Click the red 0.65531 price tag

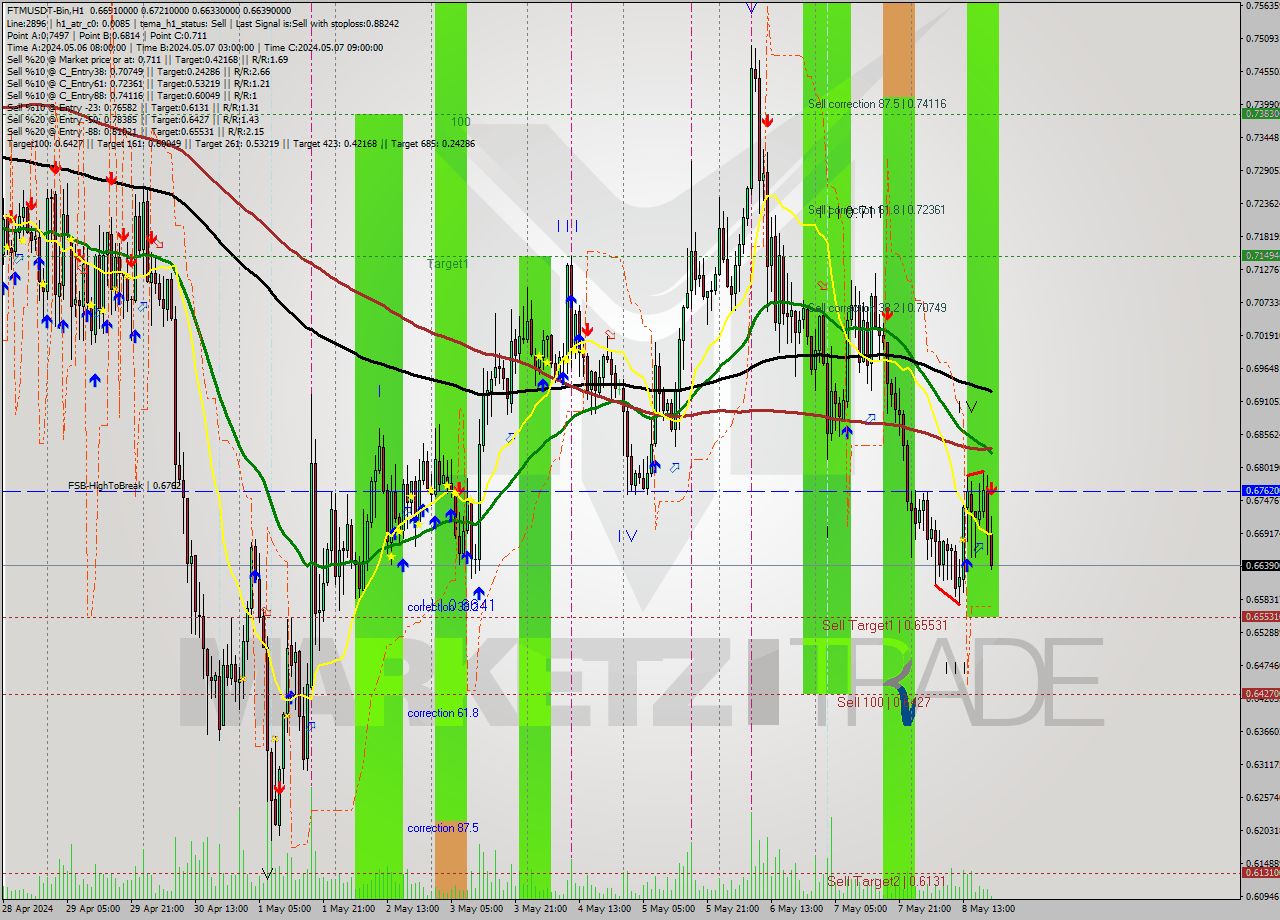[x=1260, y=617]
